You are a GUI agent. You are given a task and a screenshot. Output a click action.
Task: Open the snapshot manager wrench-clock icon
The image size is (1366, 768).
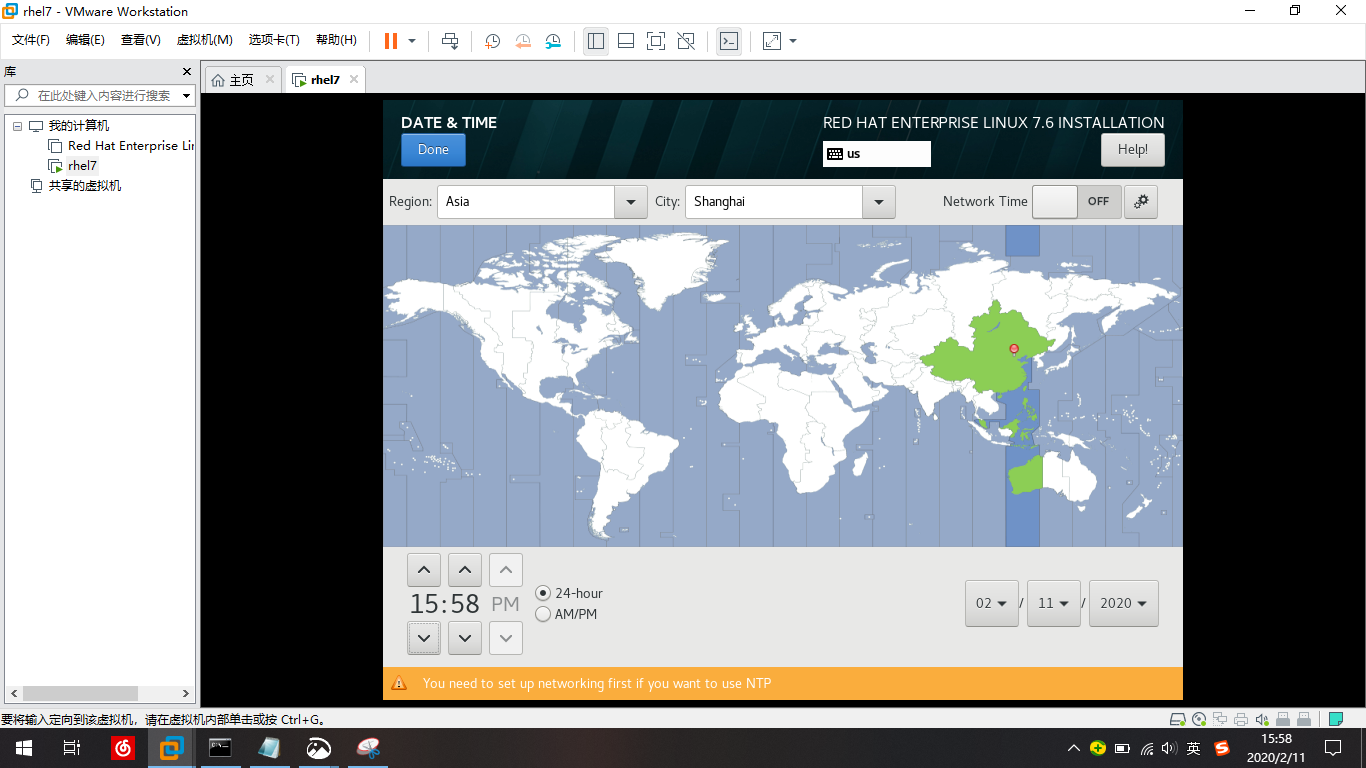pos(553,41)
